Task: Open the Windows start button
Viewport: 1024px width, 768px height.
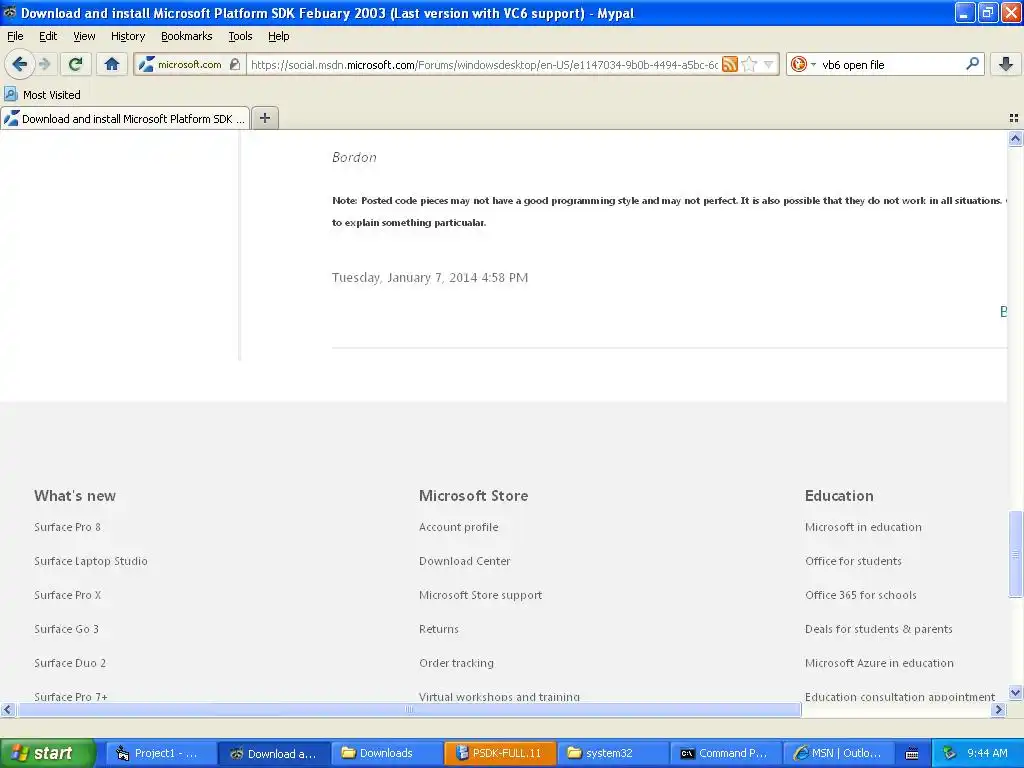Action: [47, 753]
